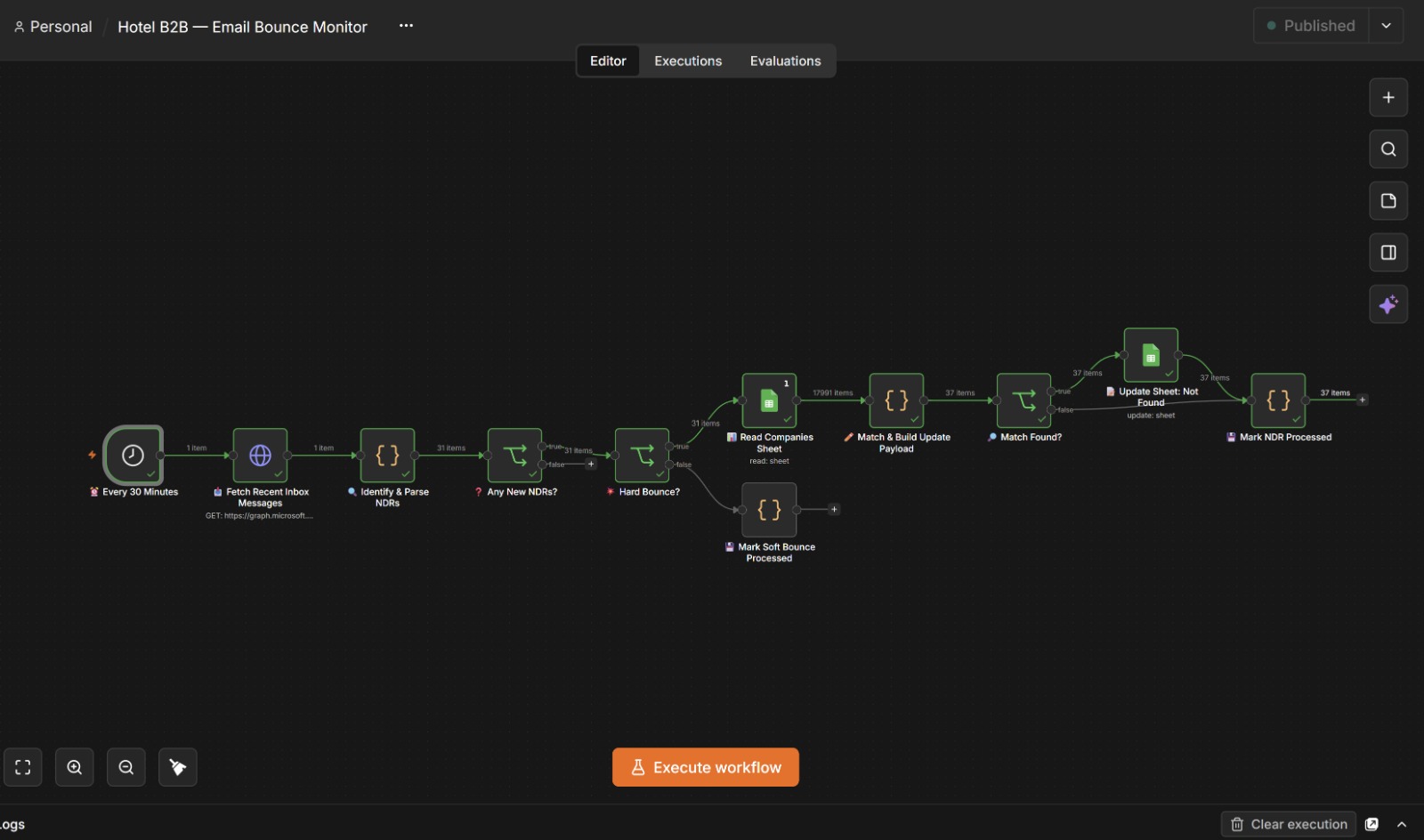Open the Update Sheet: Not Found node
The height and width of the screenshot is (840, 1424).
(x=1151, y=355)
